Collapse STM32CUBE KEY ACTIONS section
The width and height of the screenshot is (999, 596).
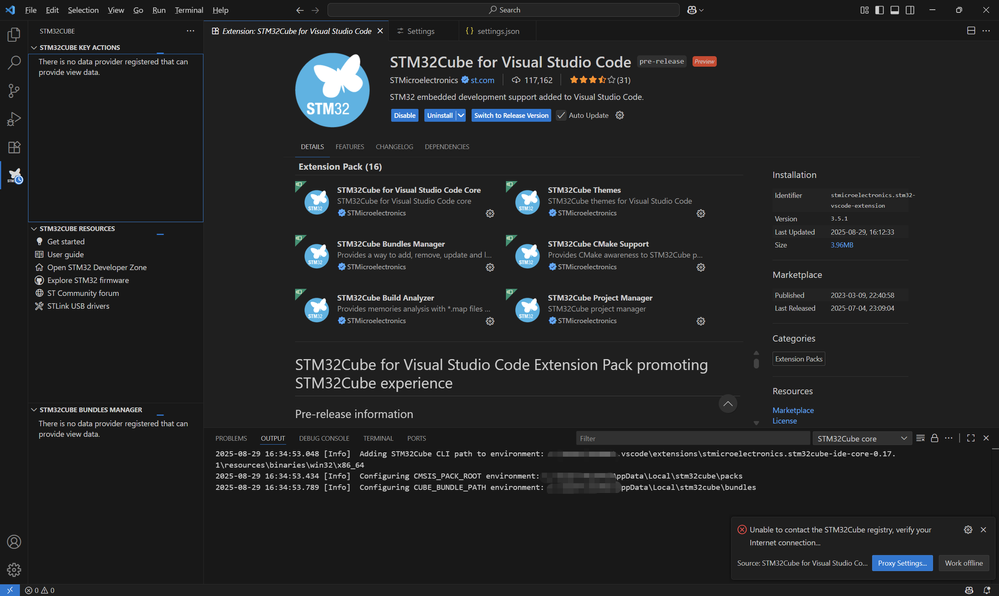[x=34, y=47]
